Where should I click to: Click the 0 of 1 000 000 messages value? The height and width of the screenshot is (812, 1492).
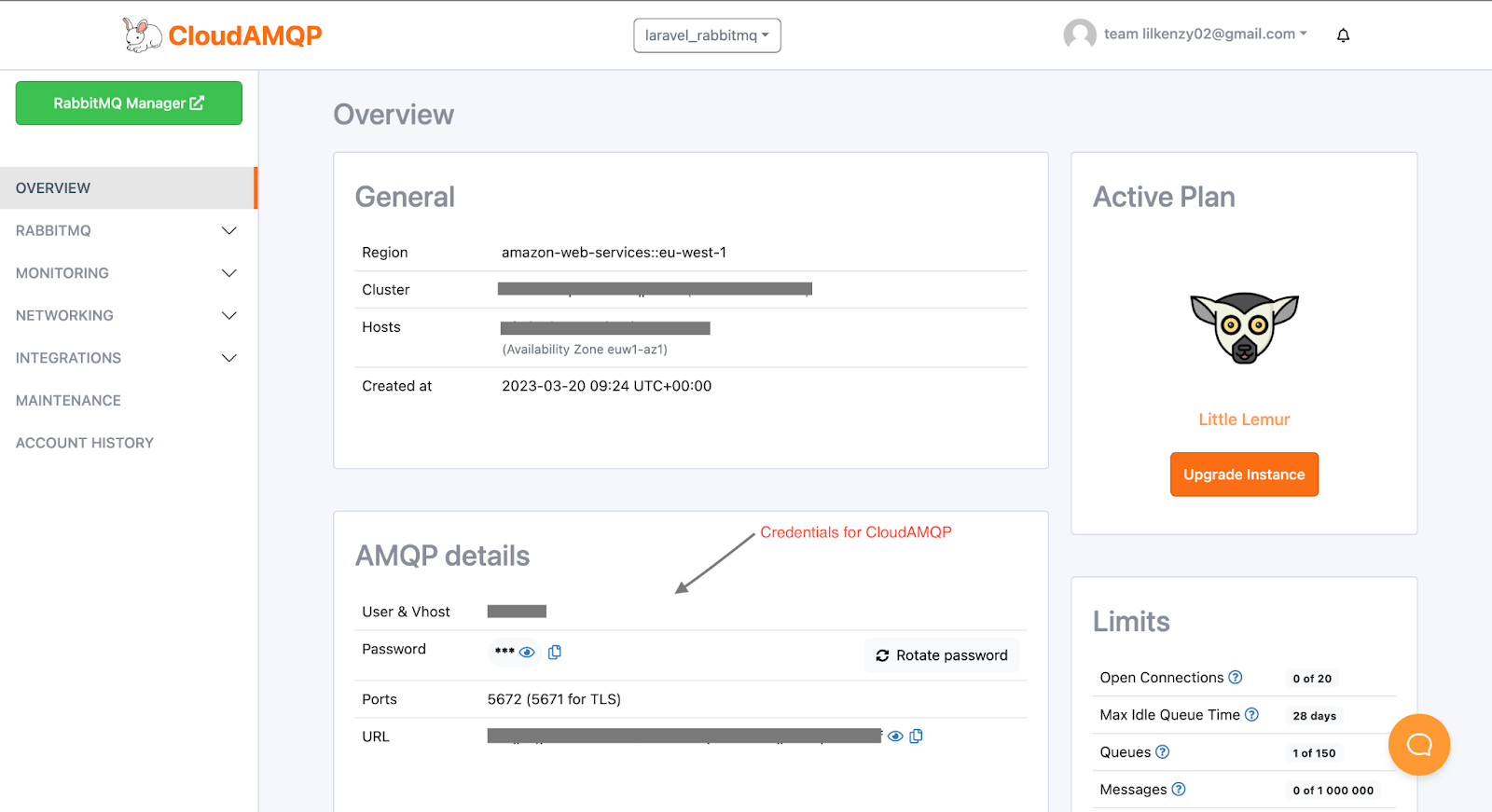(x=1333, y=791)
